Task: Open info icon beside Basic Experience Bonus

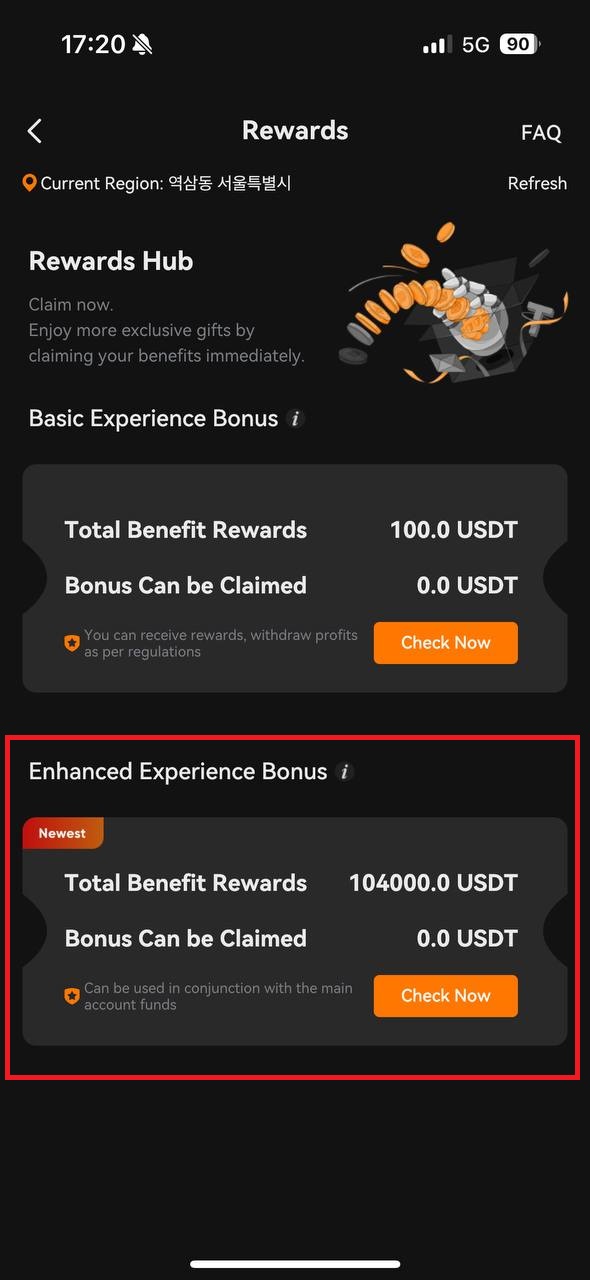Action: (x=295, y=419)
